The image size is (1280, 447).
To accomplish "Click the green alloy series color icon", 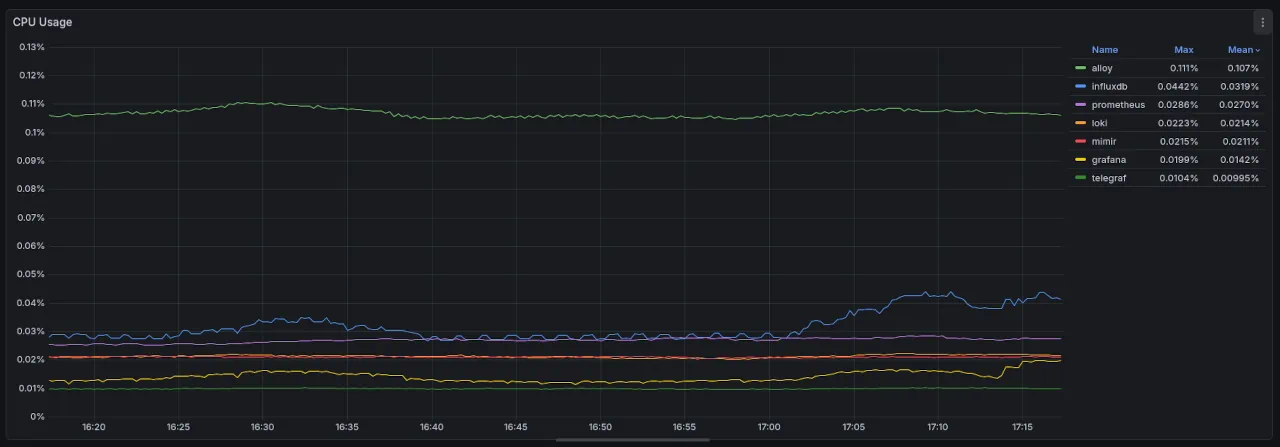I will [x=1080, y=68].
